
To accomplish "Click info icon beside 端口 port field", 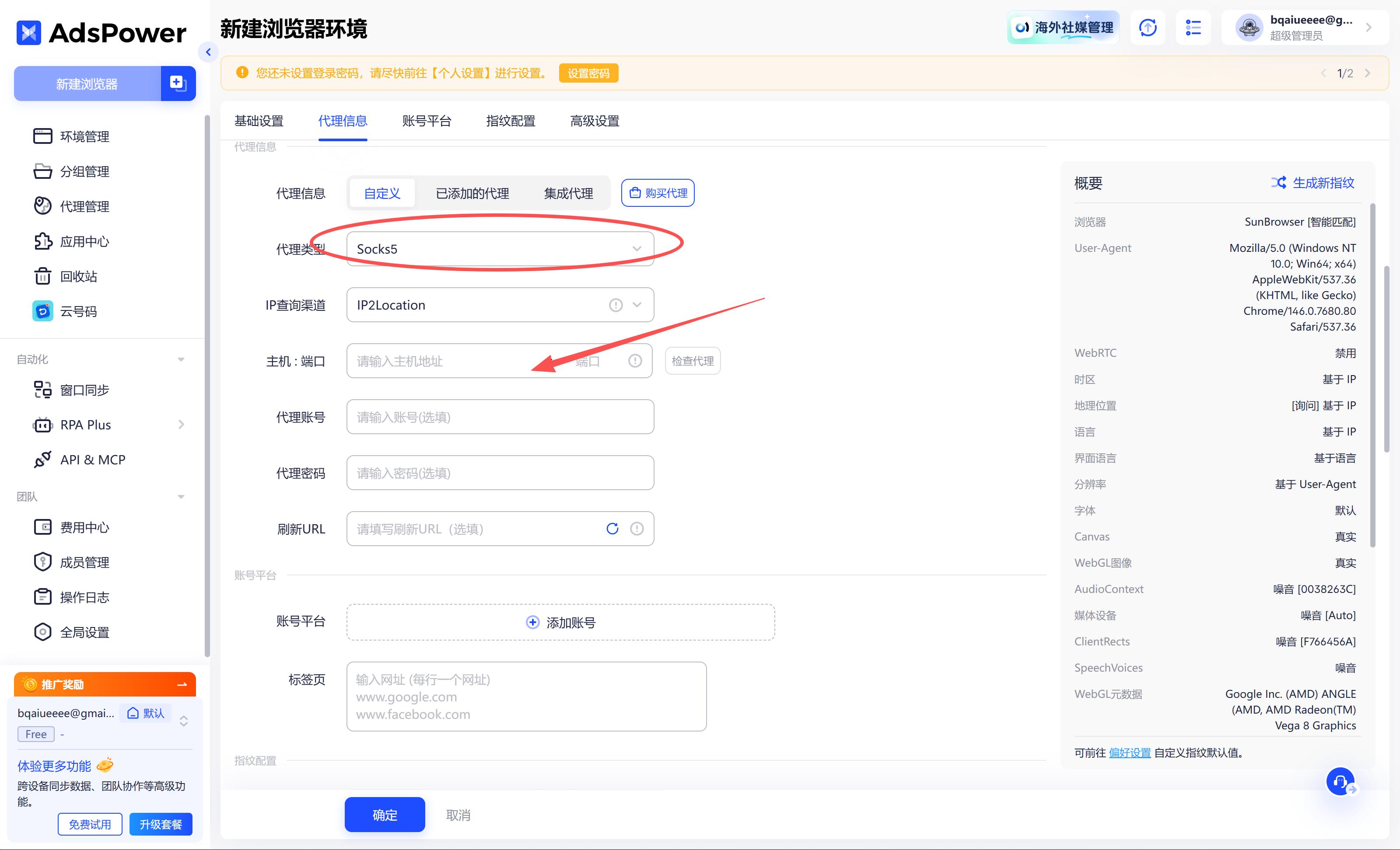I will click(635, 361).
